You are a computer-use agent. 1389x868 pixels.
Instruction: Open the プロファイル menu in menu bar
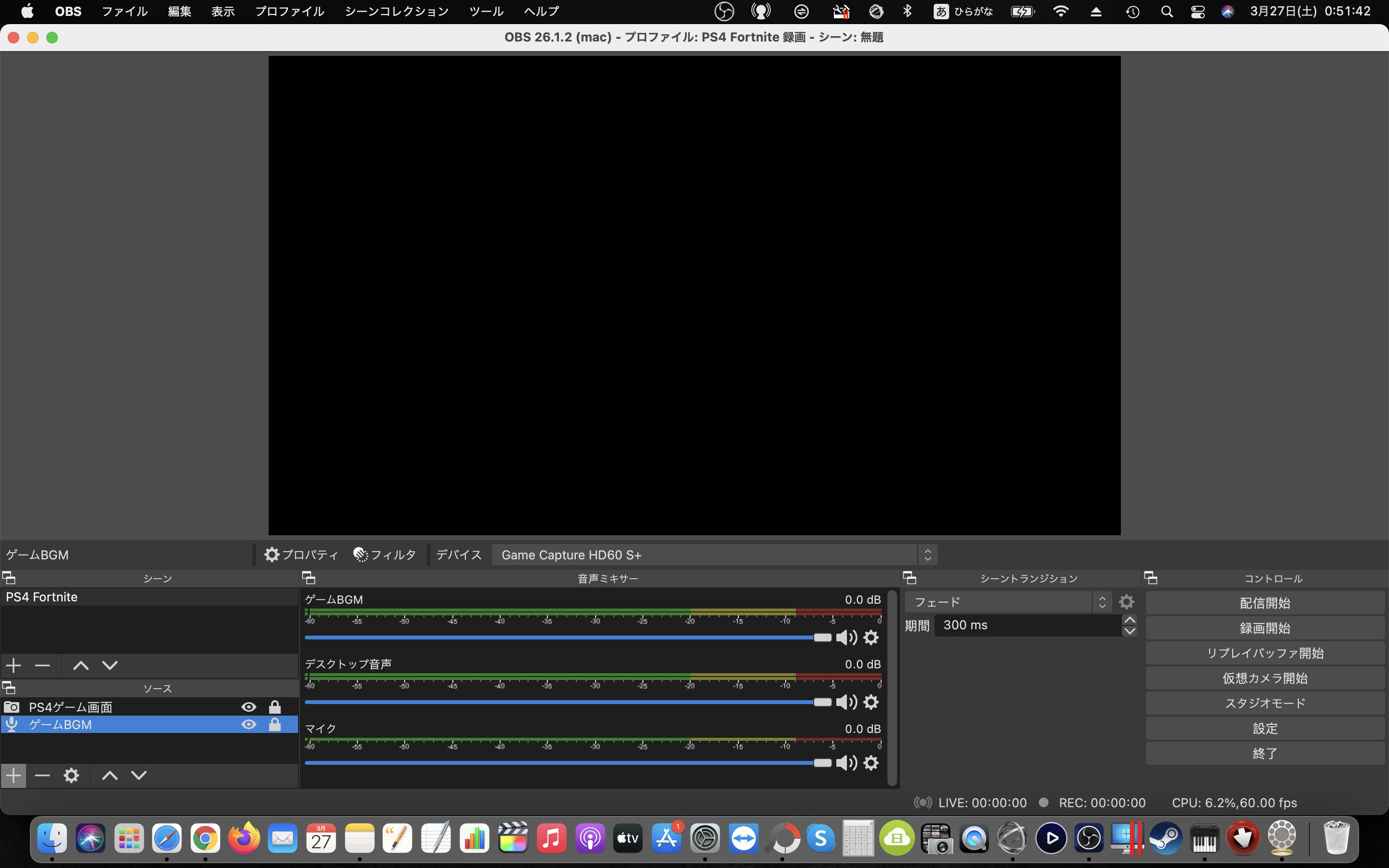(x=289, y=12)
